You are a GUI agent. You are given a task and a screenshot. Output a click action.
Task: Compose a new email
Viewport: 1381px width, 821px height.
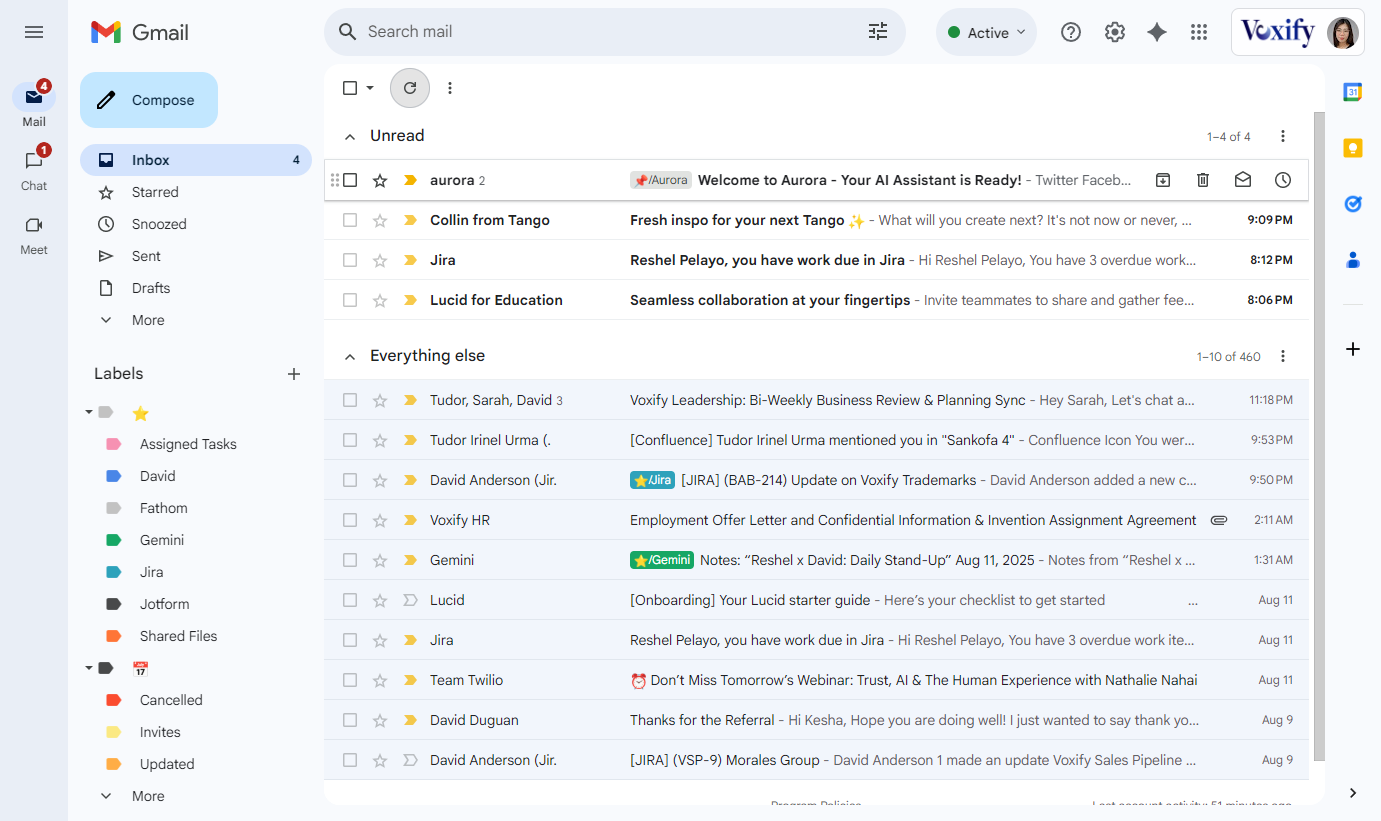[149, 100]
